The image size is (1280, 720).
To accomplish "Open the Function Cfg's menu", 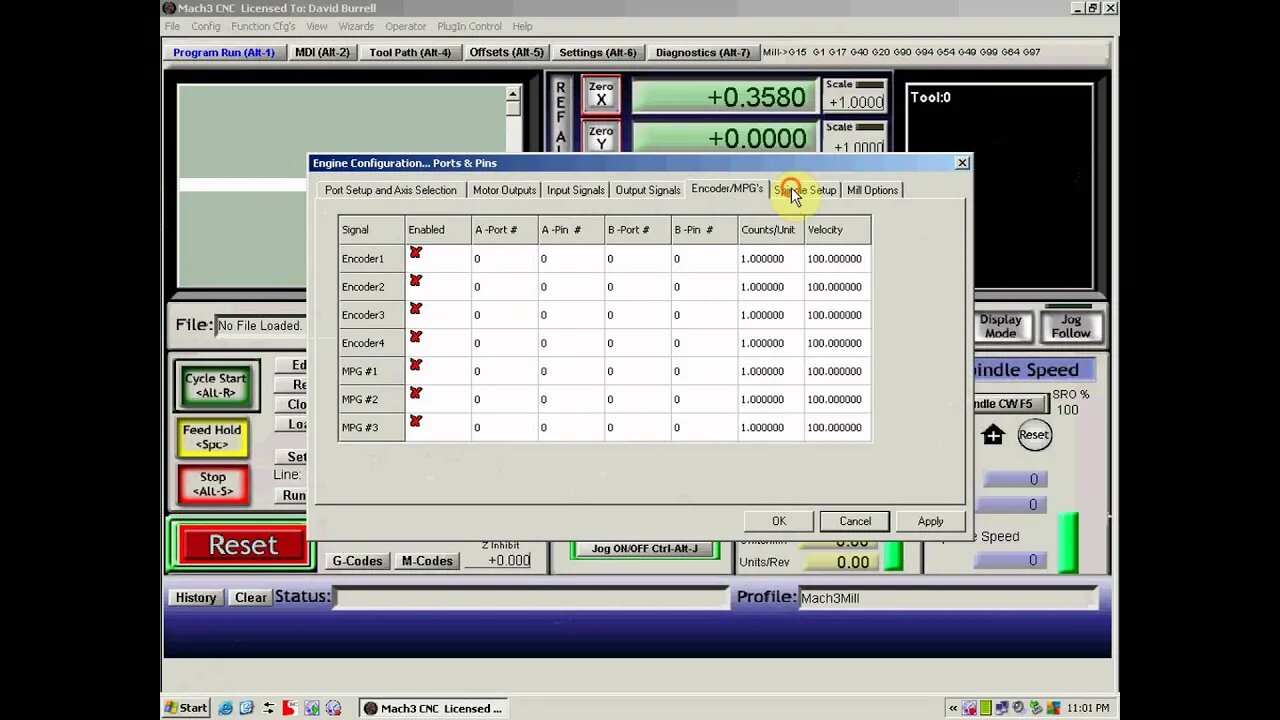I will coord(263,26).
